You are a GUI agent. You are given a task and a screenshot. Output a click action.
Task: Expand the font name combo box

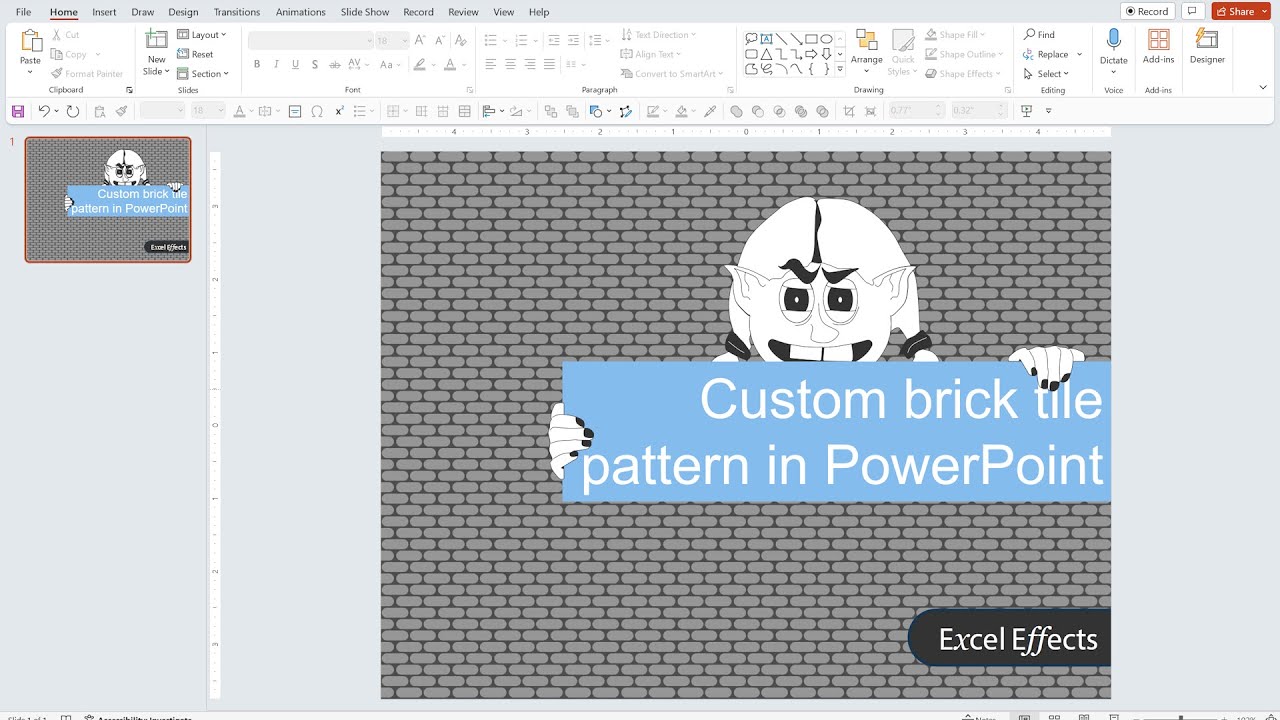(368, 41)
